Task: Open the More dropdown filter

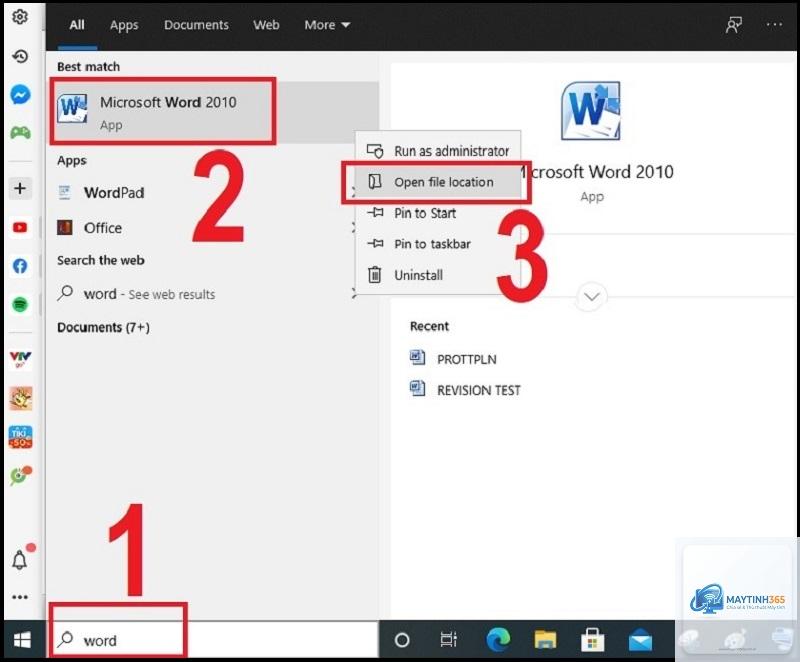Action: 327,25
